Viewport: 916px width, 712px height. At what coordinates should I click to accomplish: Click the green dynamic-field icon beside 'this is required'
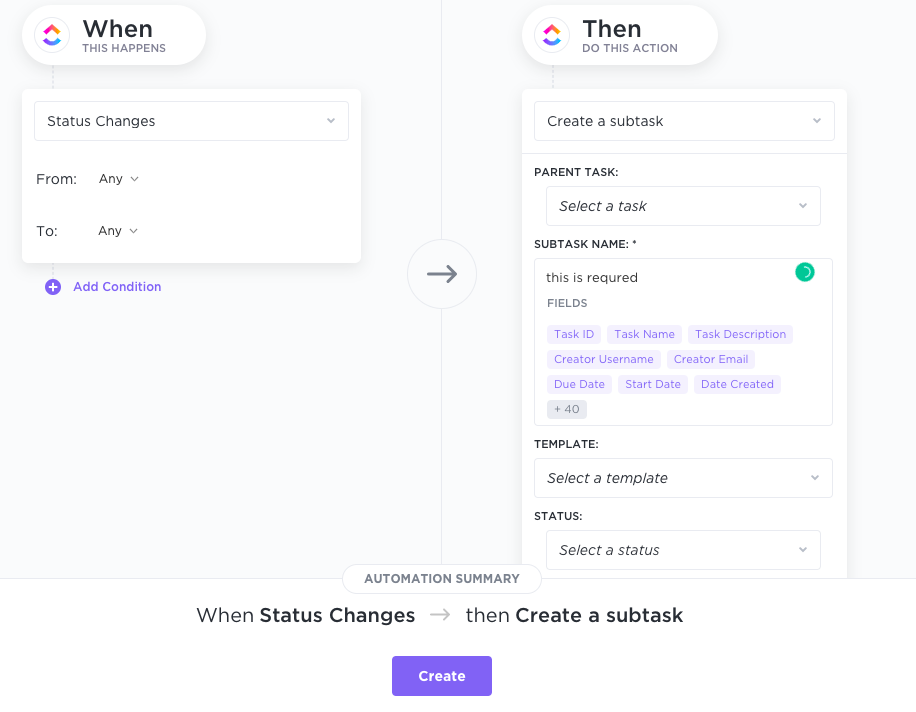pos(804,271)
